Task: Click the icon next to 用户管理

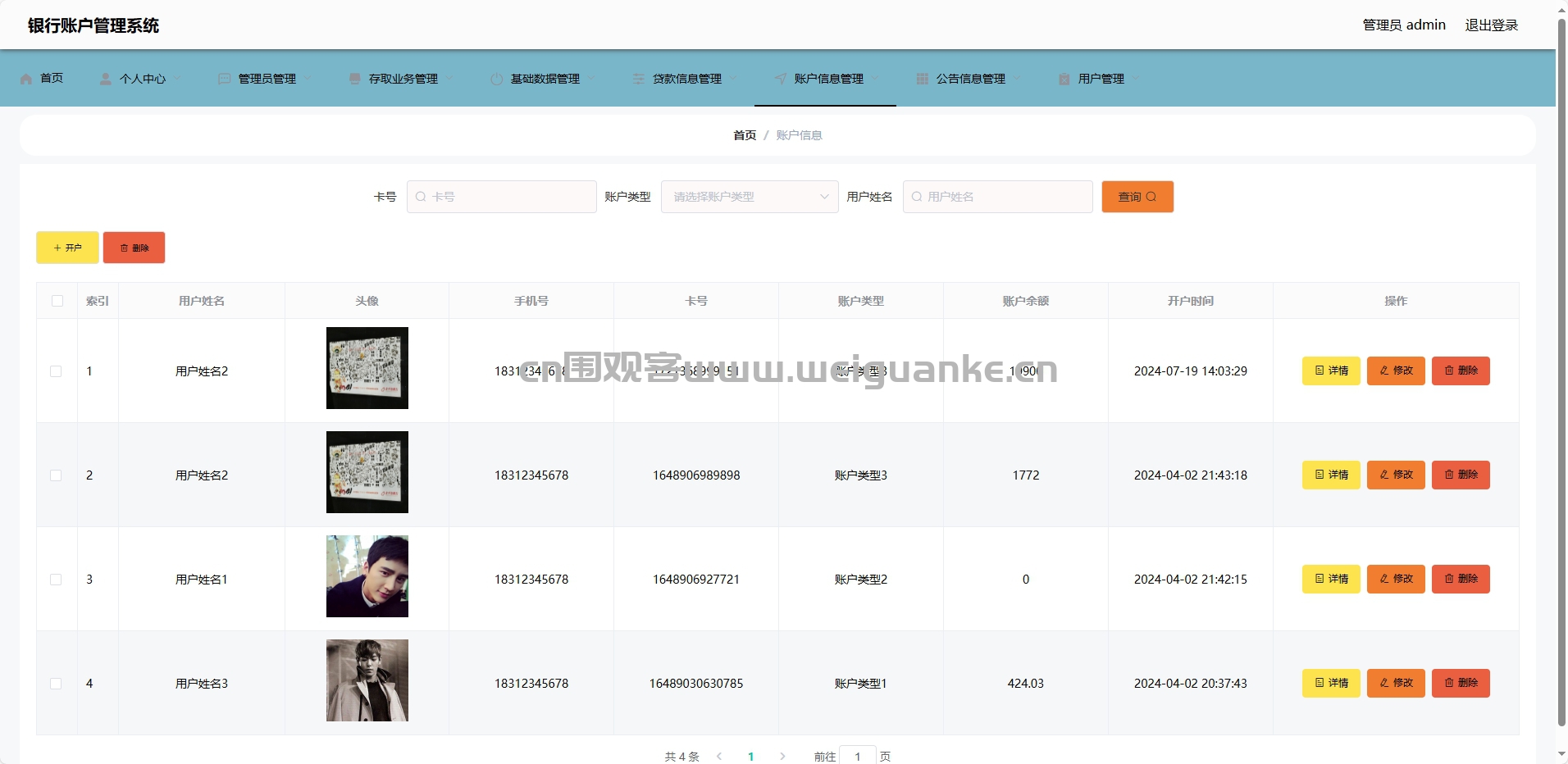Action: pos(1064,79)
